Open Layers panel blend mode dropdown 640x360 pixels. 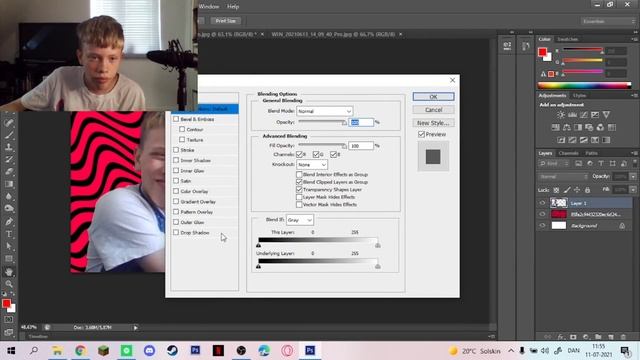(x=563, y=177)
